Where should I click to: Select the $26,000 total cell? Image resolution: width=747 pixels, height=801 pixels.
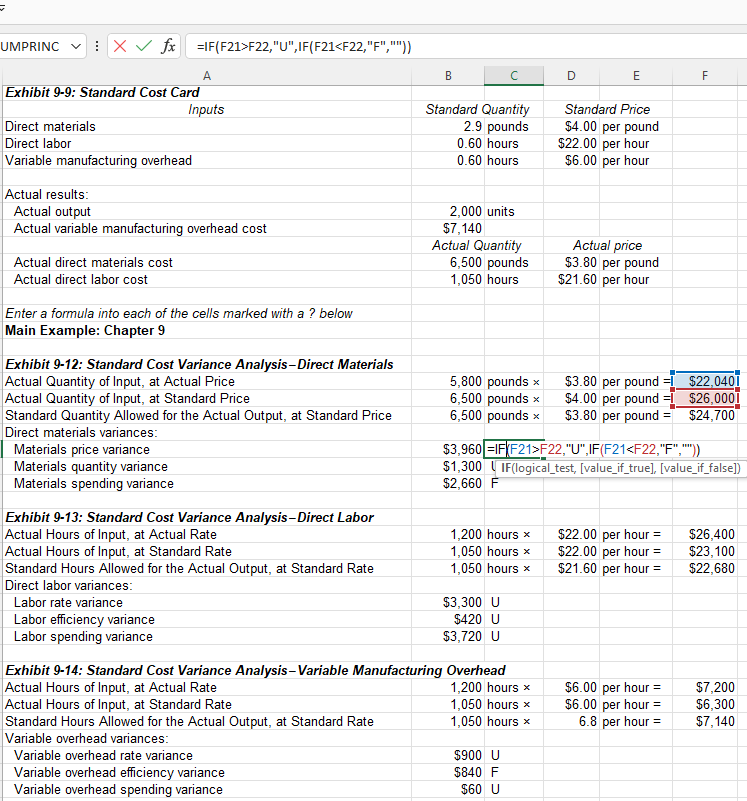705,398
